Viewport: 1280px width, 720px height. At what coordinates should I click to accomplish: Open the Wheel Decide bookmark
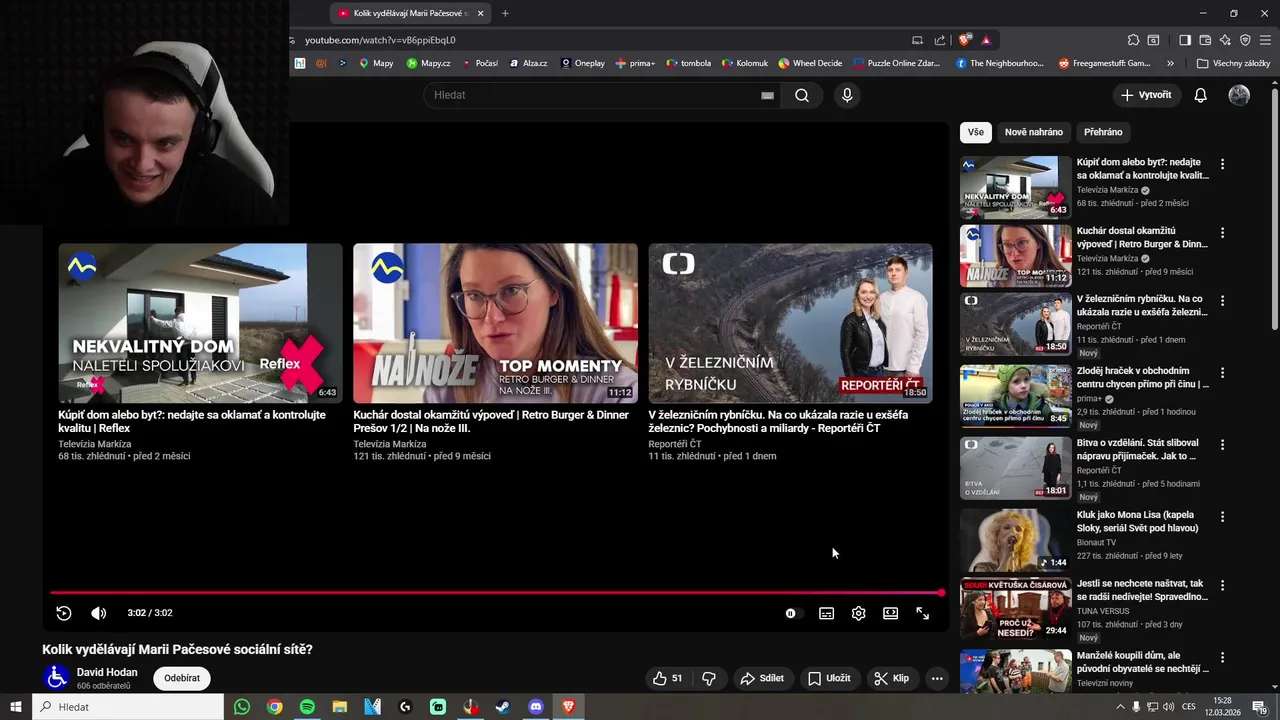click(x=810, y=63)
